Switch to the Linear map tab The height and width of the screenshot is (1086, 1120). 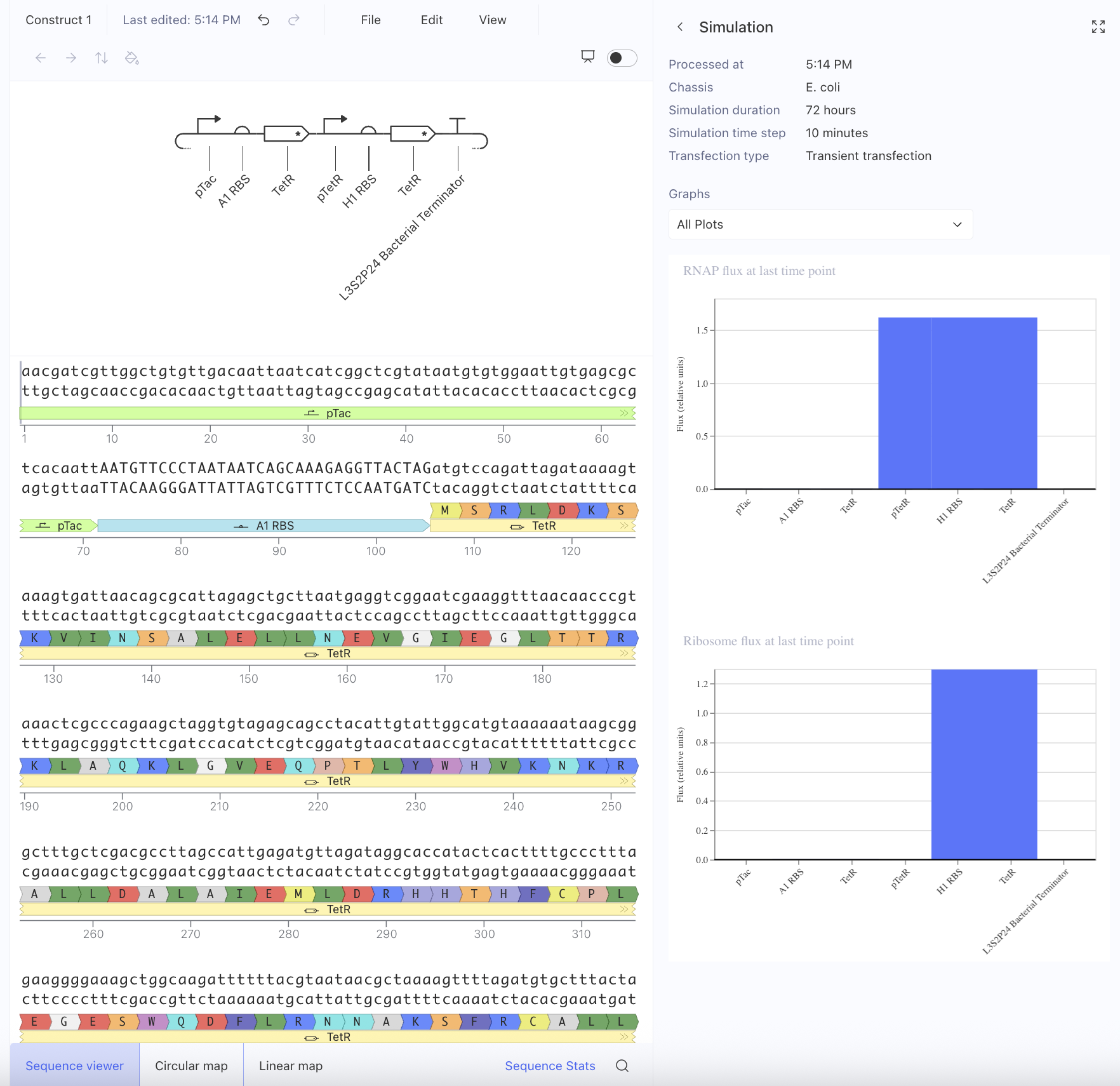pos(290,1066)
